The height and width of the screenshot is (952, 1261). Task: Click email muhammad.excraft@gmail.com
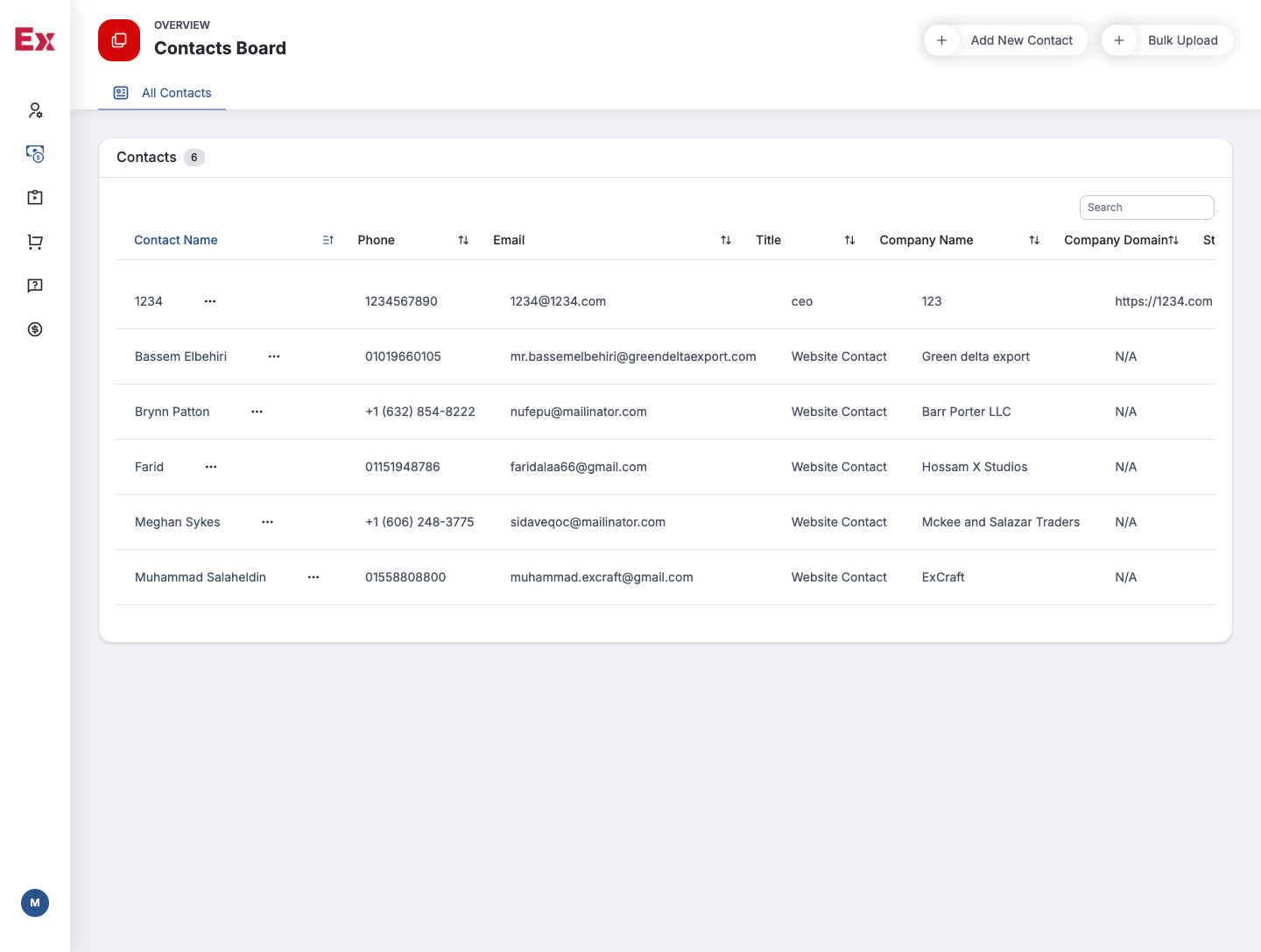[602, 577]
